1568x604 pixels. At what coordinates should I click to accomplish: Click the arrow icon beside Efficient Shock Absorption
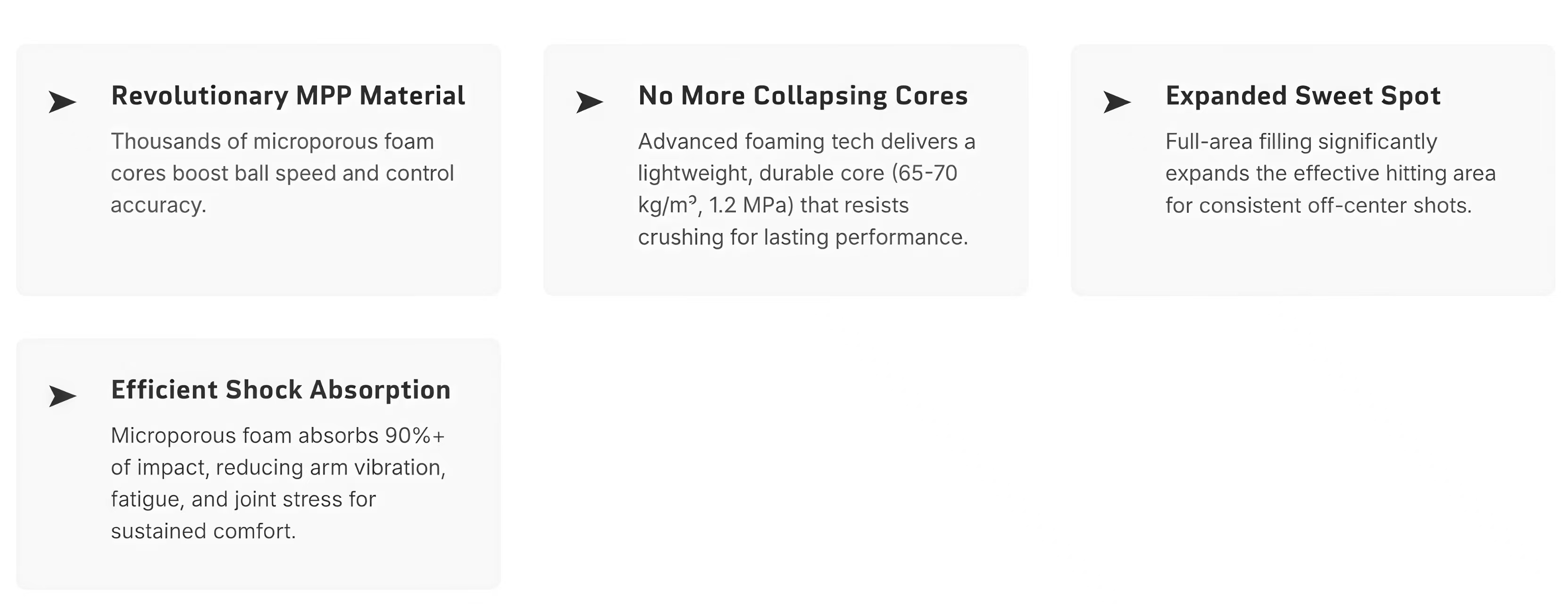point(62,396)
